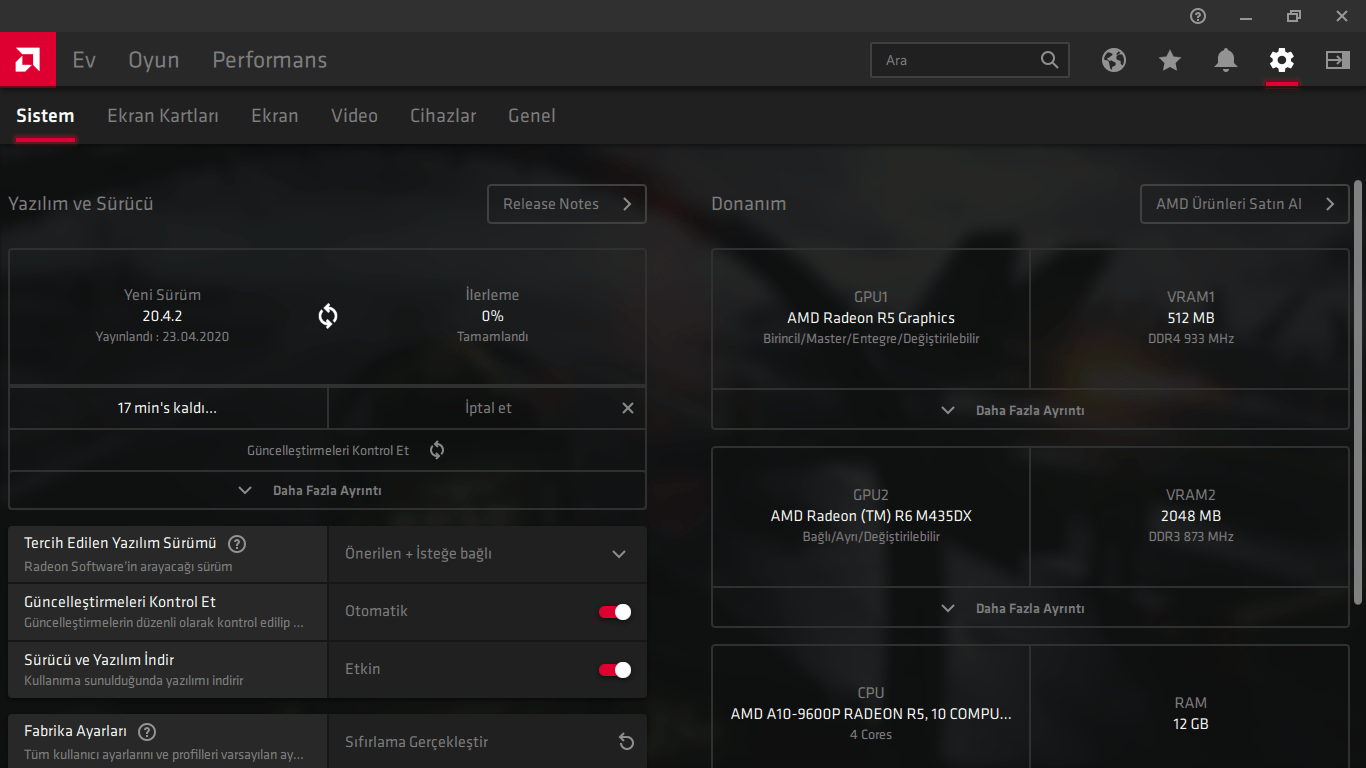This screenshot has width=1366, height=768.
Task: Click the DDR4 933 MHz text
Action: point(1190,339)
